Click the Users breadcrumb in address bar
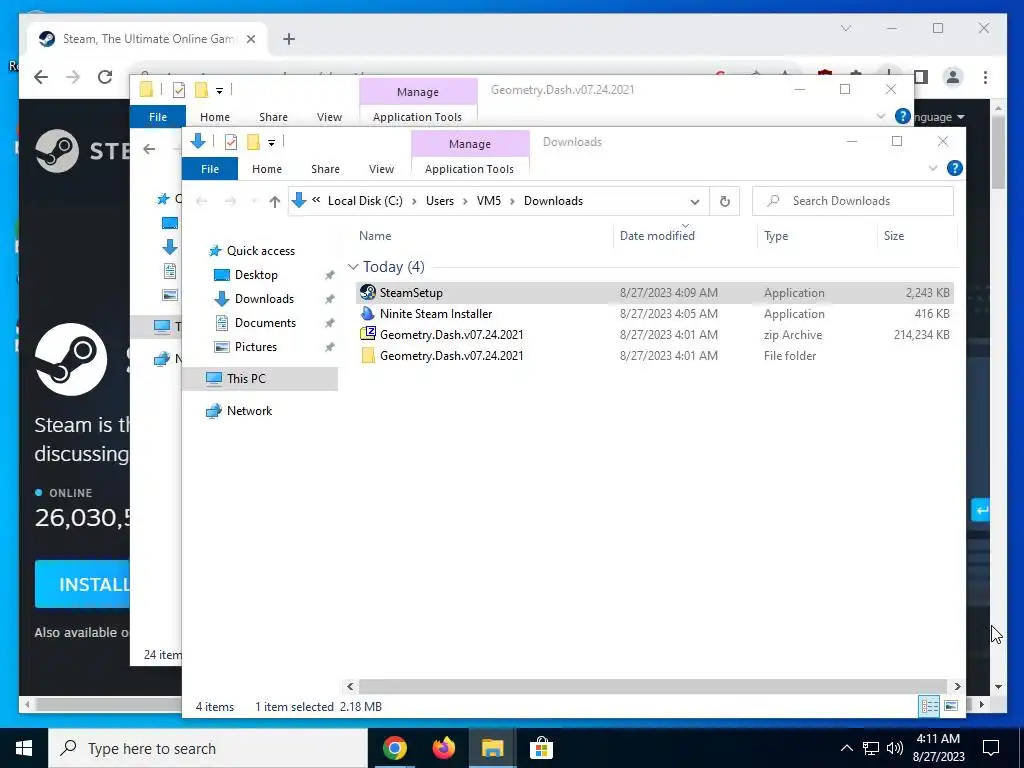Viewport: 1024px width, 768px height. click(x=440, y=200)
